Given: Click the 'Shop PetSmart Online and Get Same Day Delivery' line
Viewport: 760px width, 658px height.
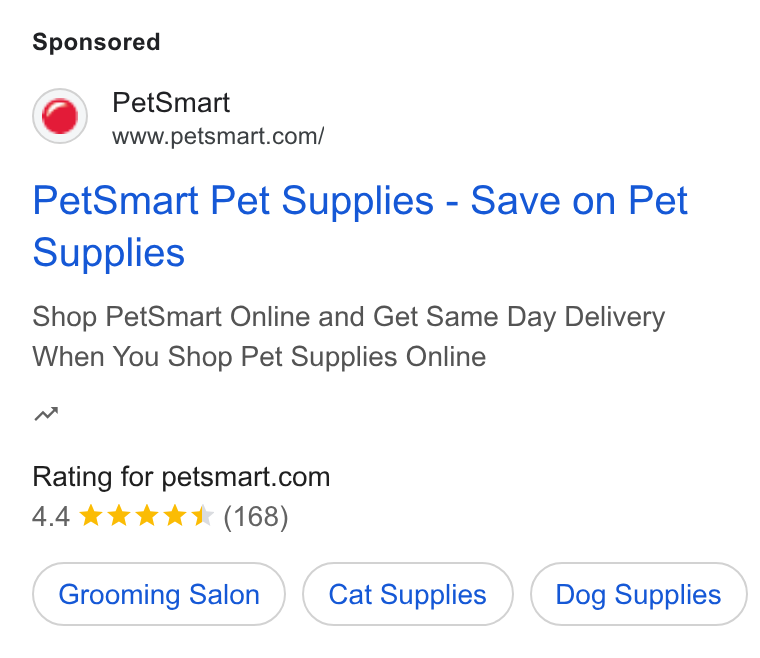Looking at the screenshot, I should pyautogui.click(x=348, y=317).
